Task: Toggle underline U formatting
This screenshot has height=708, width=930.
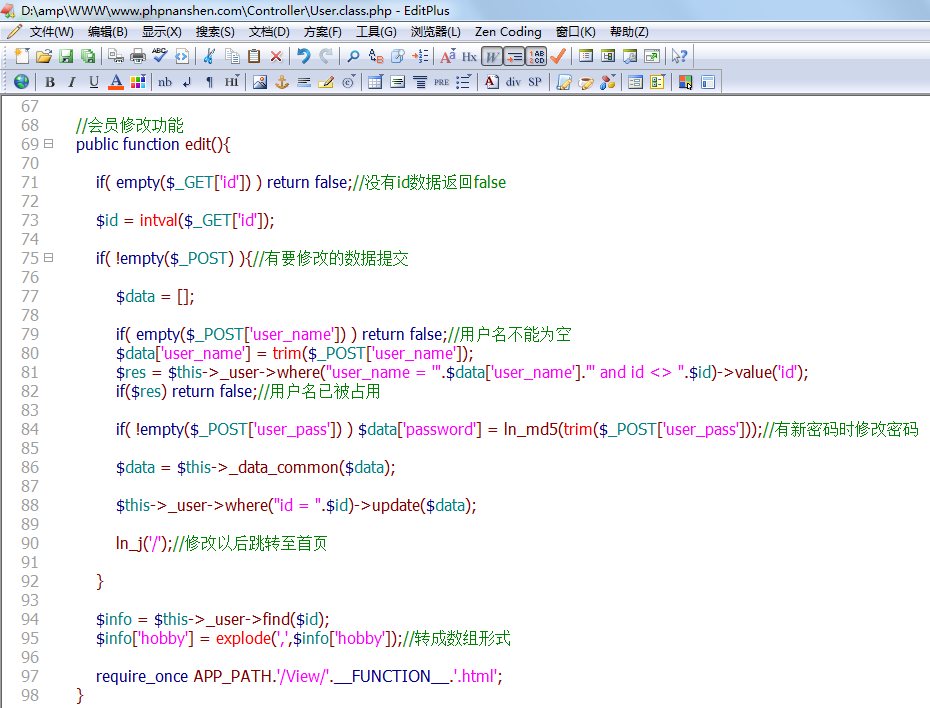Action: pos(94,82)
